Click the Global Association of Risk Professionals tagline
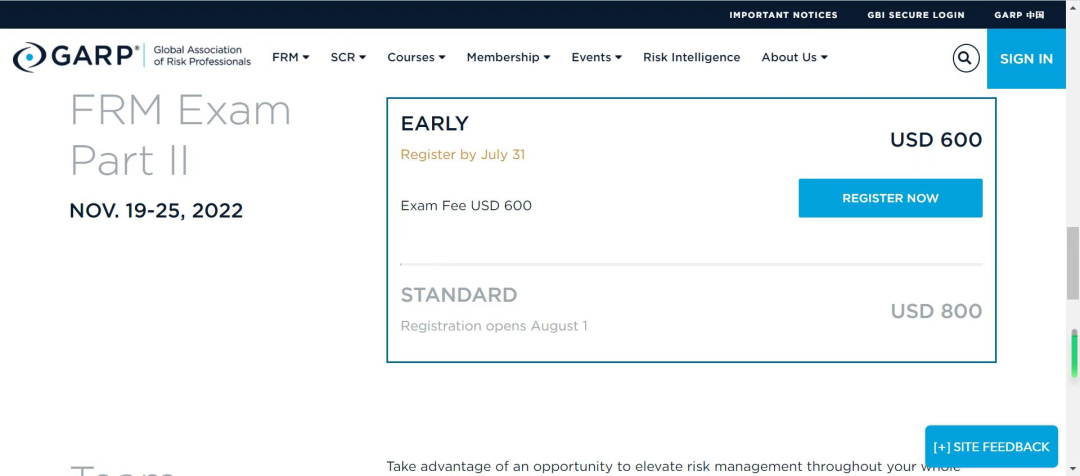This screenshot has height=476, width=1080. [x=201, y=56]
